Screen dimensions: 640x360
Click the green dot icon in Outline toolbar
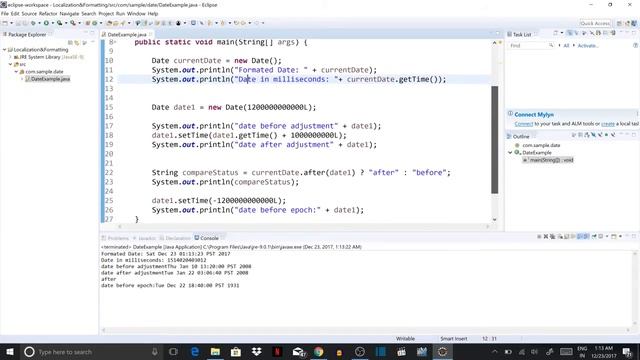[607, 135]
